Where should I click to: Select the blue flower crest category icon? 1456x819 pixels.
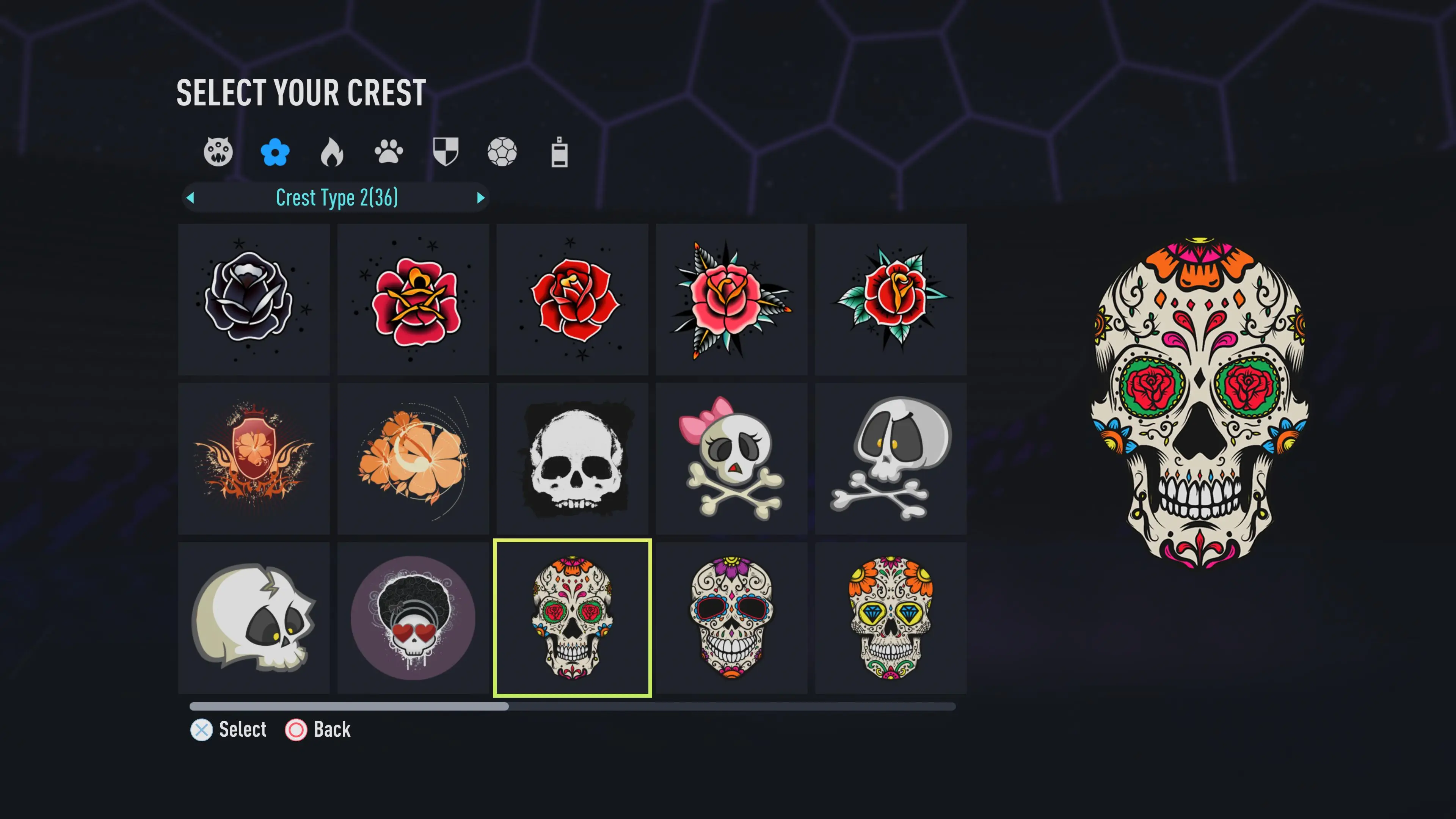[275, 152]
